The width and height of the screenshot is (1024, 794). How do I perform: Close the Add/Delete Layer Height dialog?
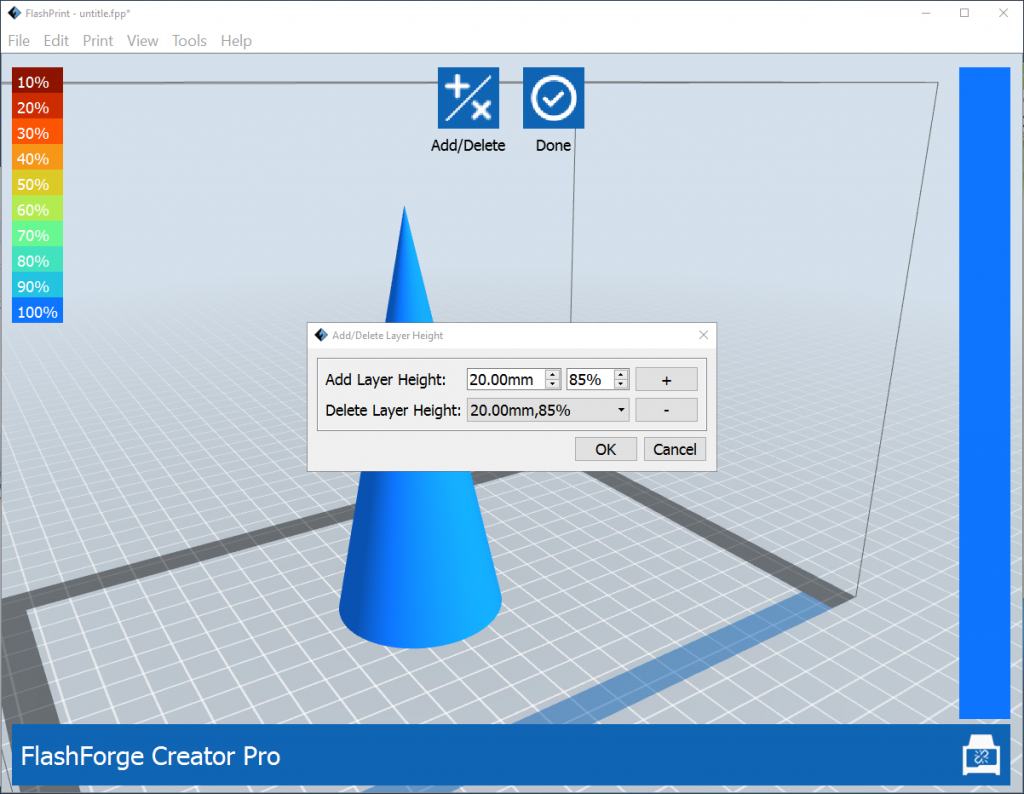pyautogui.click(x=703, y=335)
